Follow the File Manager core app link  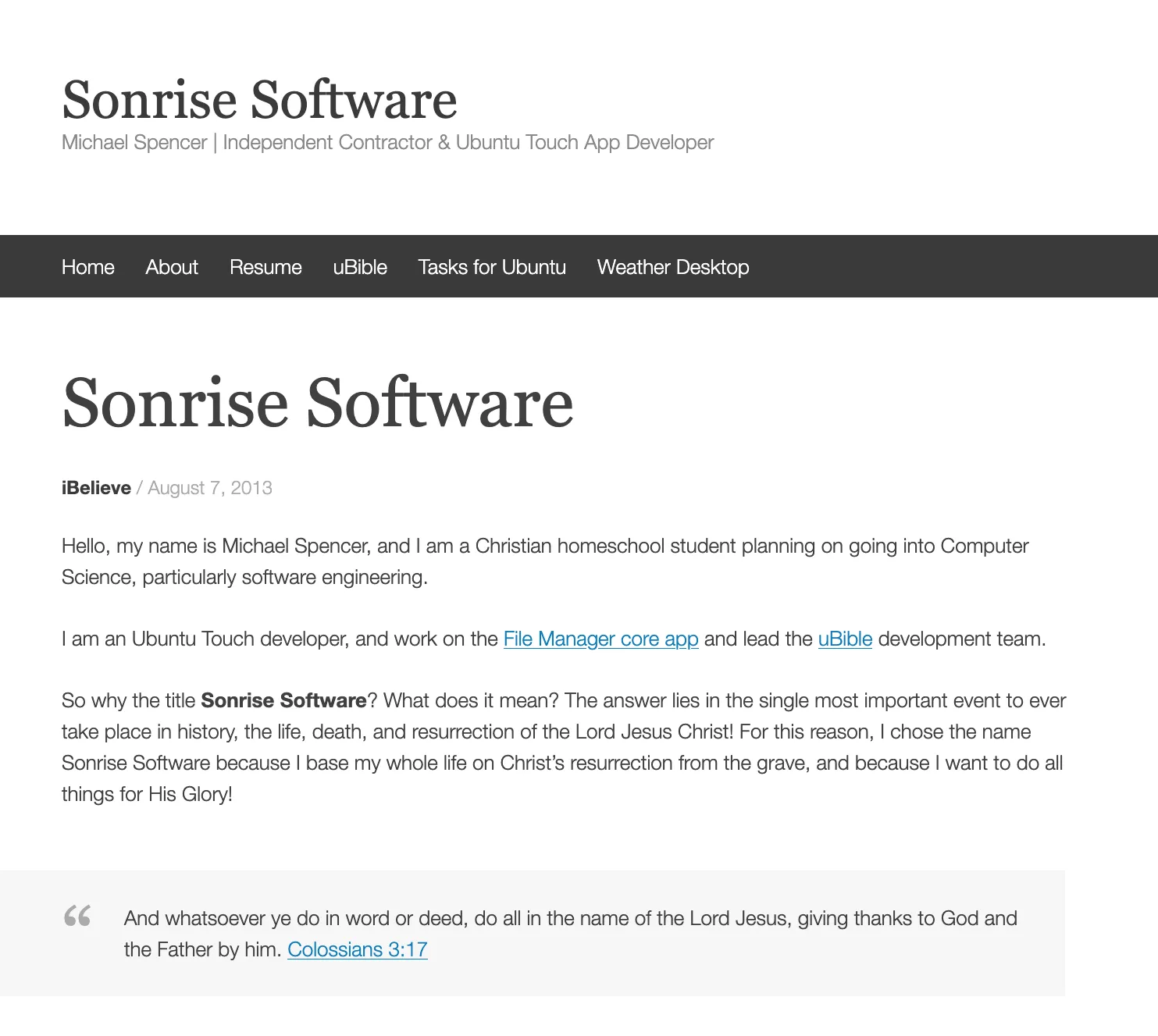pos(600,639)
